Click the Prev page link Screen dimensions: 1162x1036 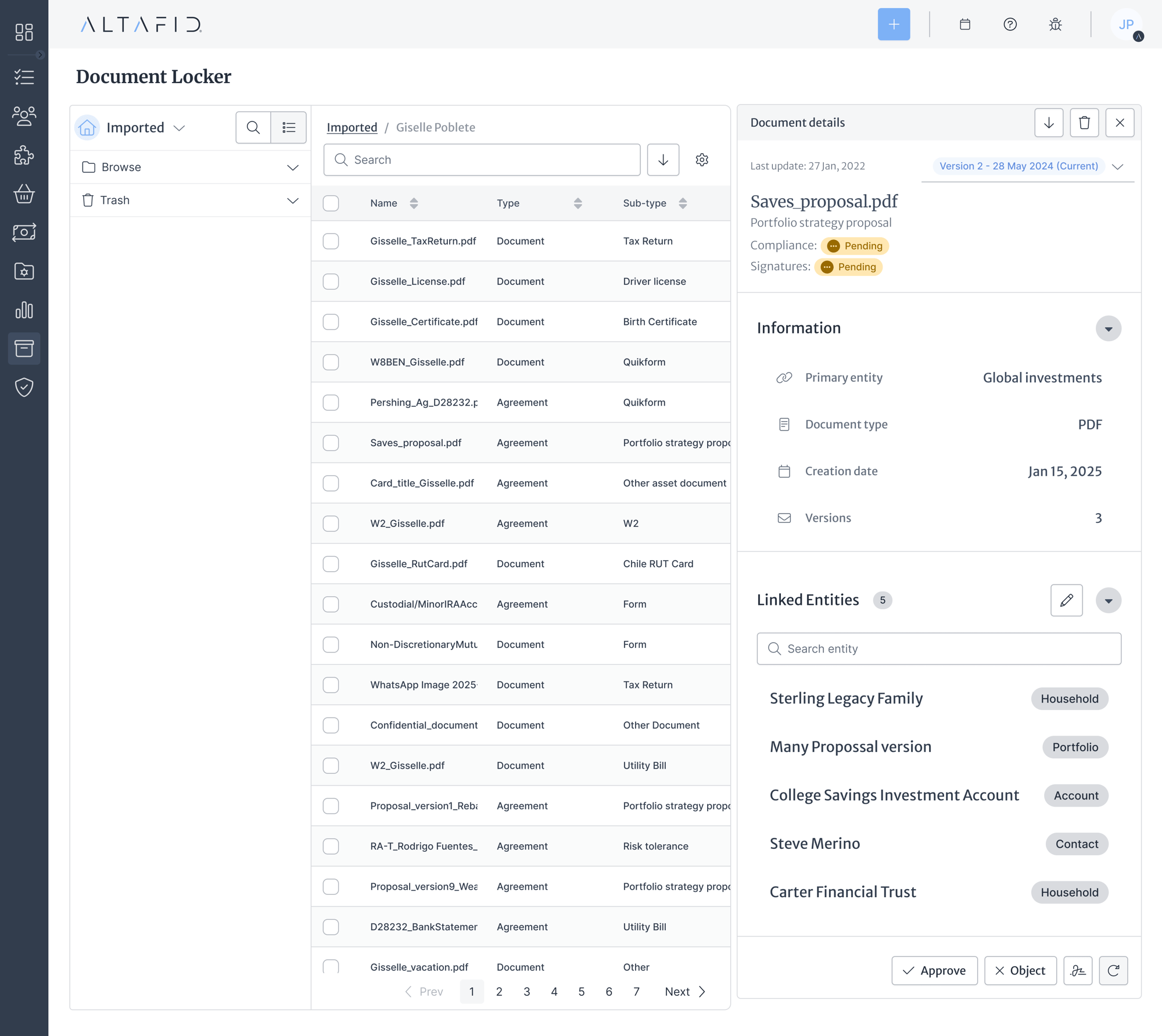(424, 991)
